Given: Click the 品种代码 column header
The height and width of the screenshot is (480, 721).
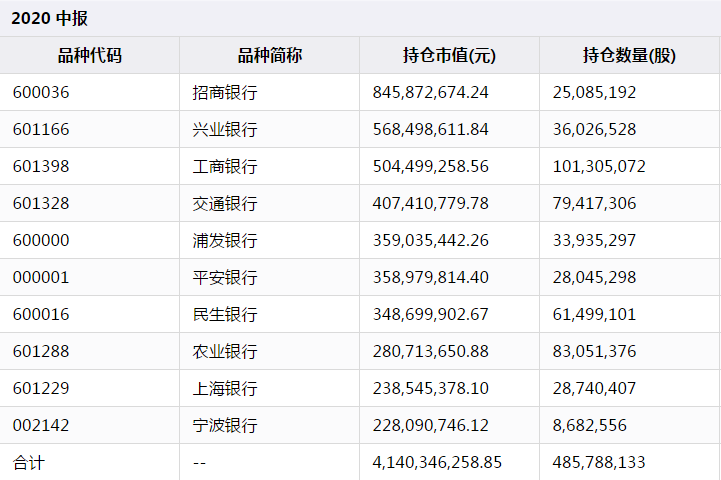Looking at the screenshot, I should (90, 56).
